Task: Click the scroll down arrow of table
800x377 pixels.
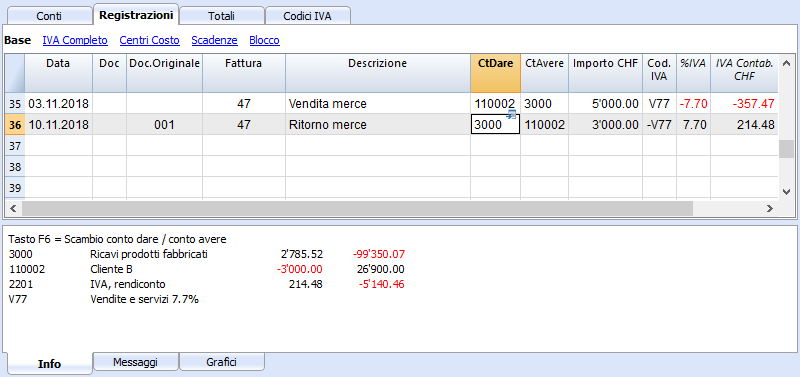Action: [x=786, y=191]
